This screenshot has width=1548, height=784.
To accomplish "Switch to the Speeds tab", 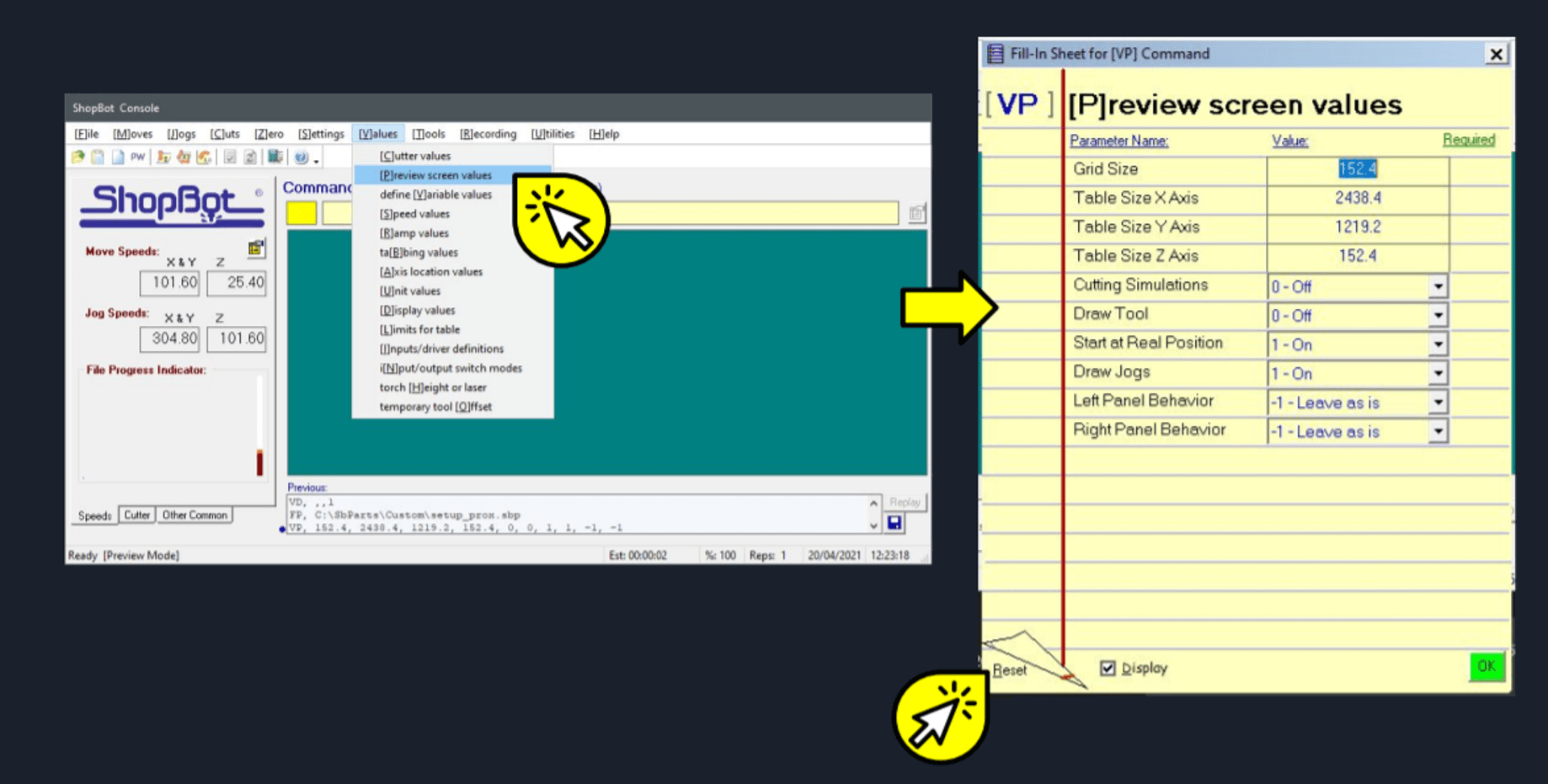I will tap(94, 515).
